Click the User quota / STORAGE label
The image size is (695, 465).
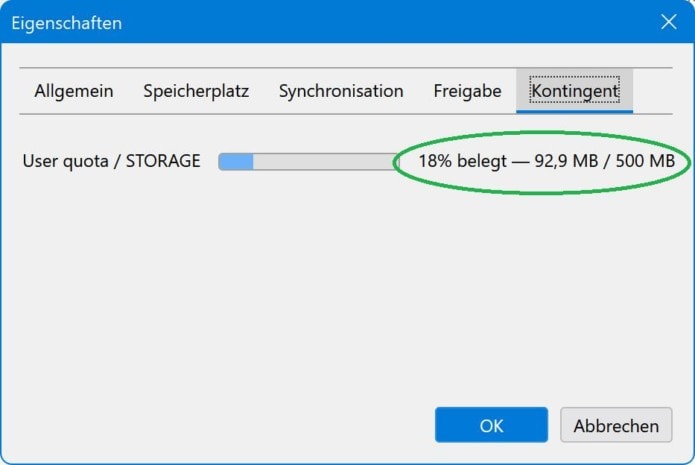pyautogui.click(x=111, y=161)
